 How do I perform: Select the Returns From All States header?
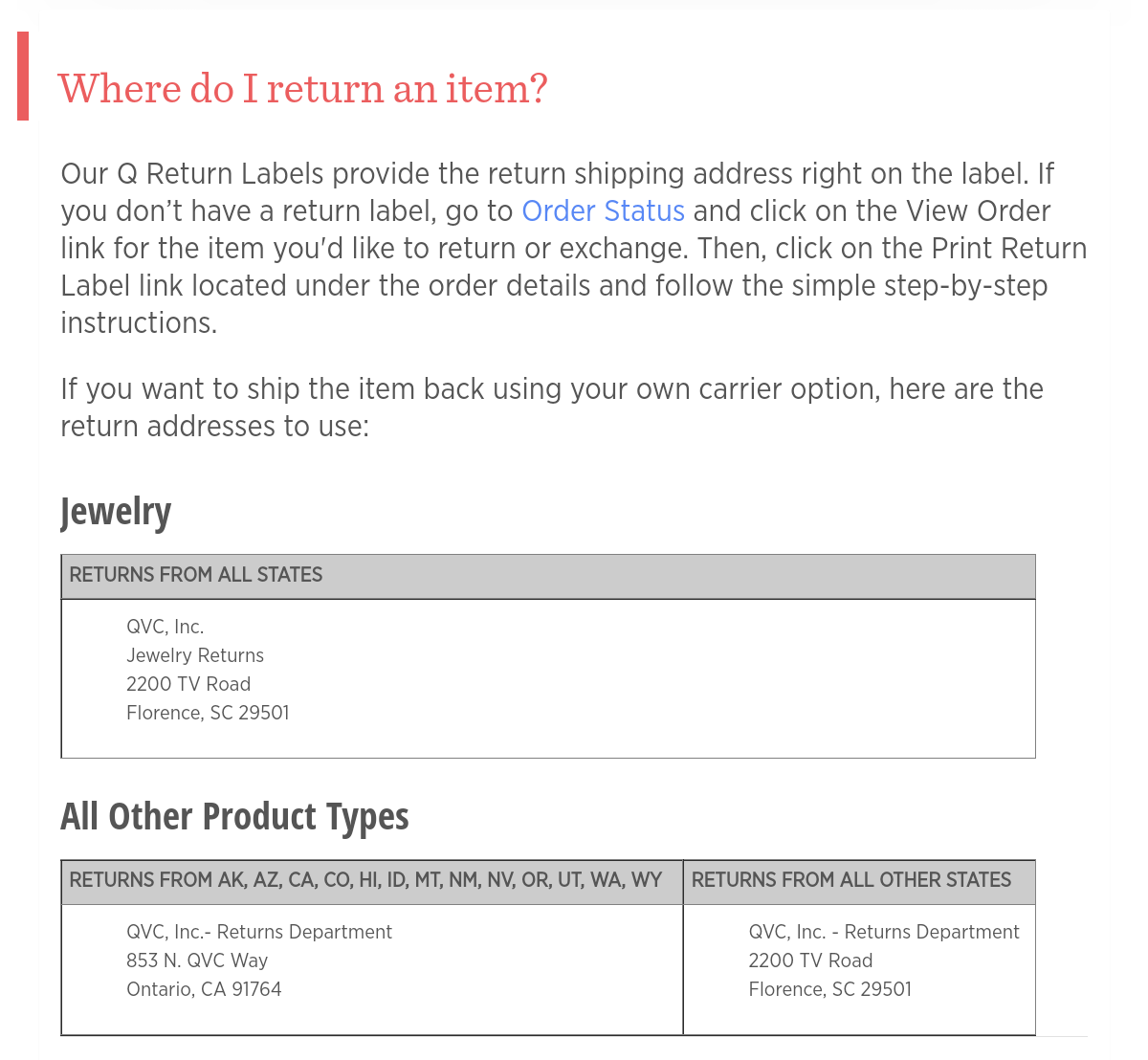(x=196, y=575)
